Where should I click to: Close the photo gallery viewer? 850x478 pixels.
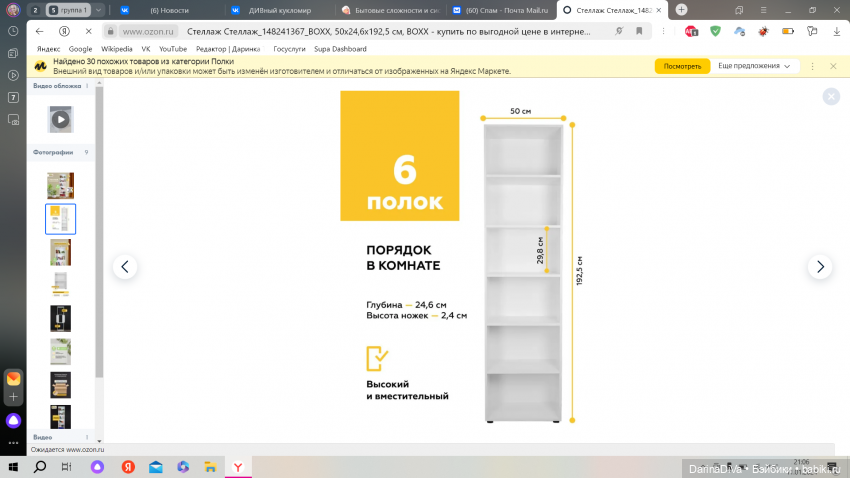click(x=830, y=97)
